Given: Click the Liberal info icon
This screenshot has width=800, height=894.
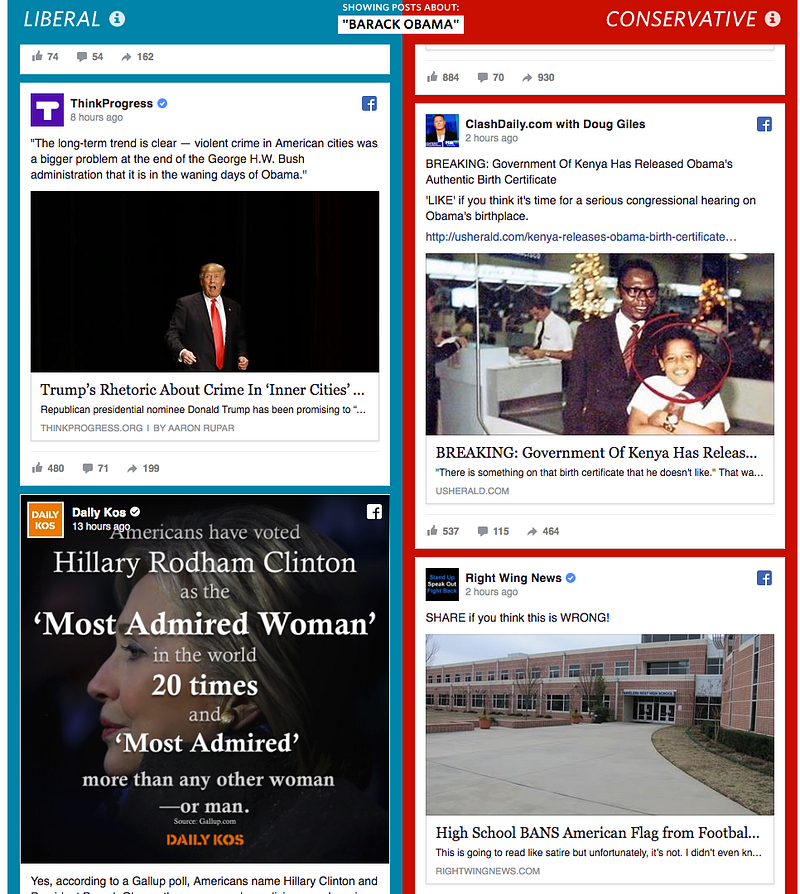Looking at the screenshot, I should pos(117,19).
